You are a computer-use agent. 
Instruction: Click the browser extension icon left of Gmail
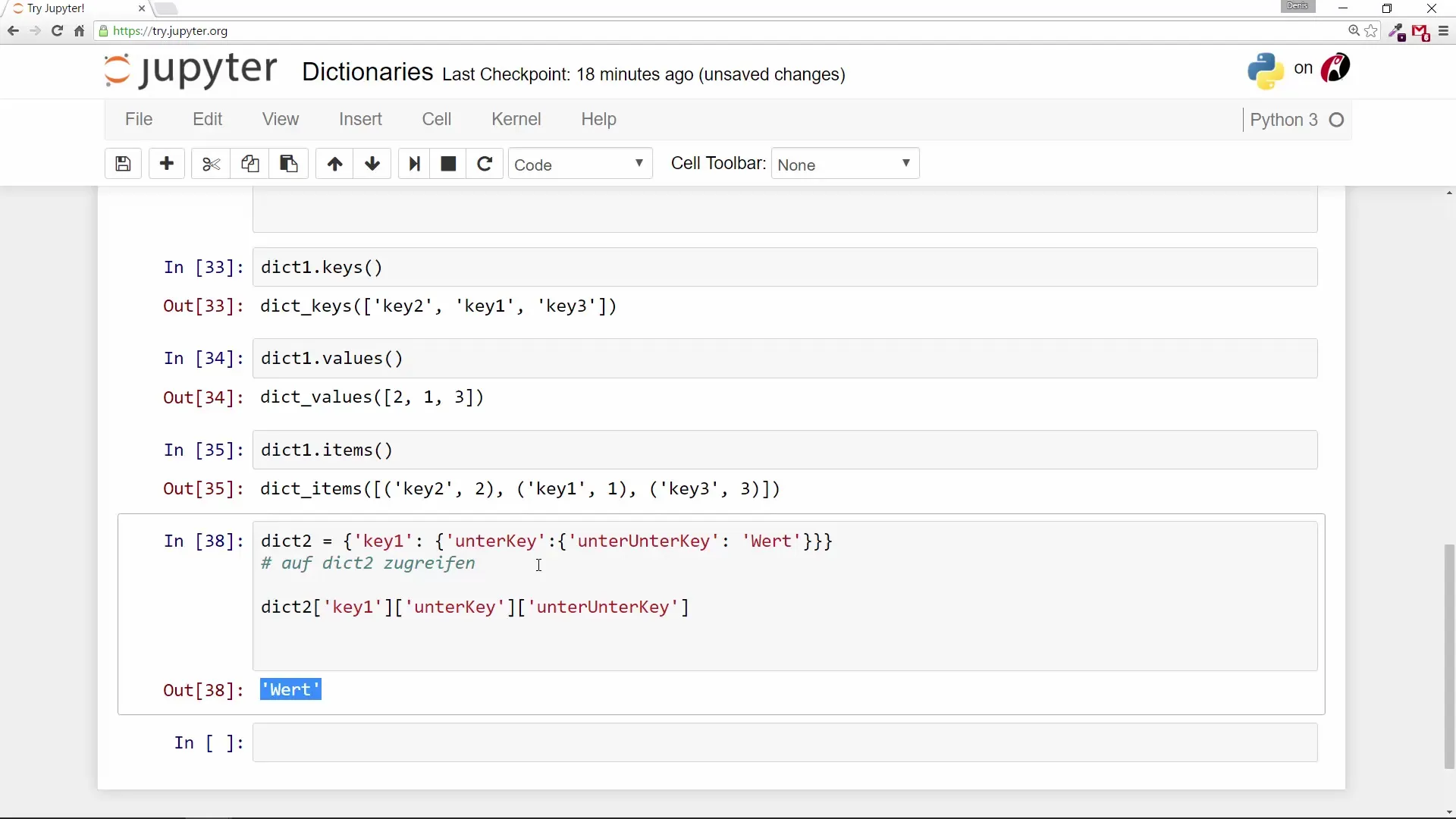[x=1397, y=32]
